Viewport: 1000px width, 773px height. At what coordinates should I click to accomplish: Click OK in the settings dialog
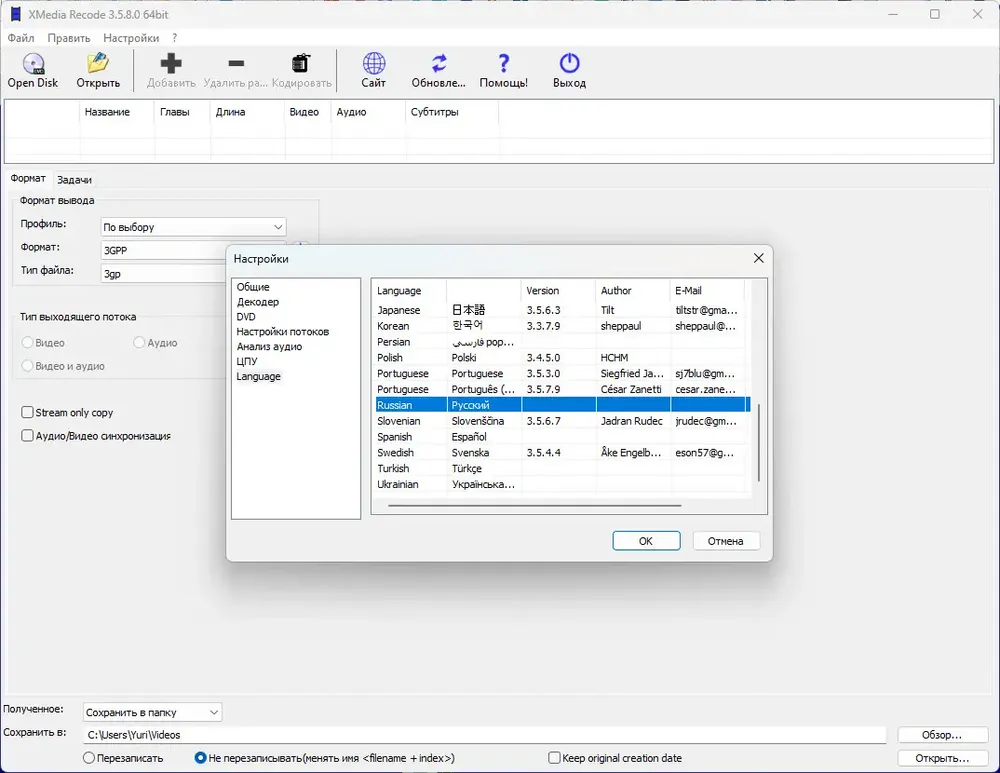(x=646, y=541)
